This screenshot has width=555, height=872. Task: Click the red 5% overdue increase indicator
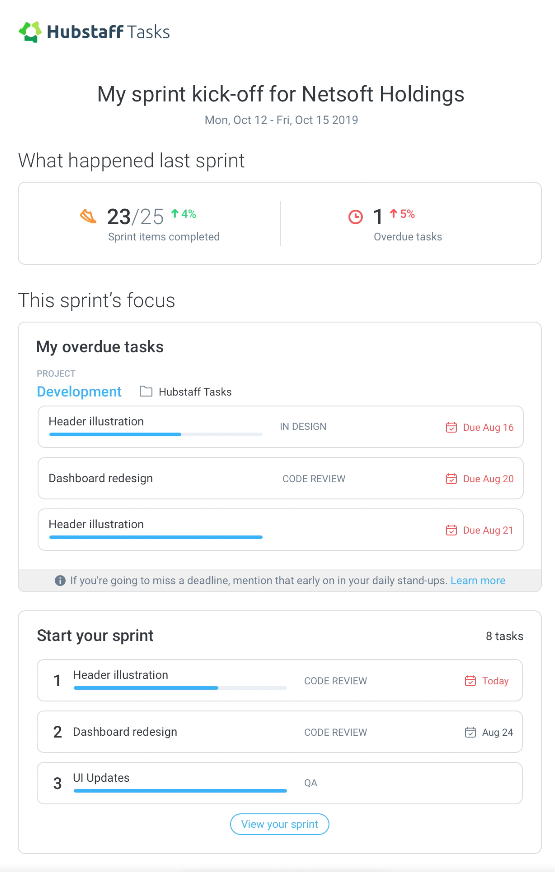(402, 214)
